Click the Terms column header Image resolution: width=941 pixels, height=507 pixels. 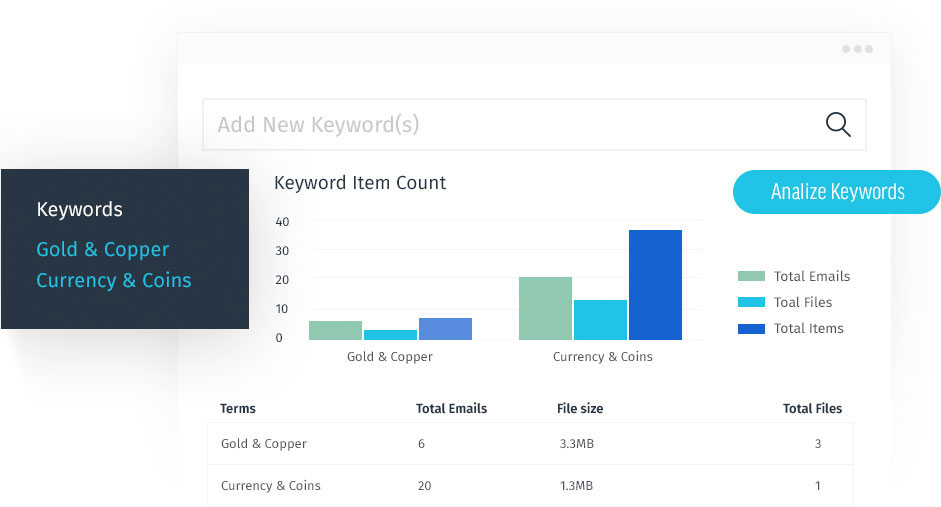pos(238,408)
